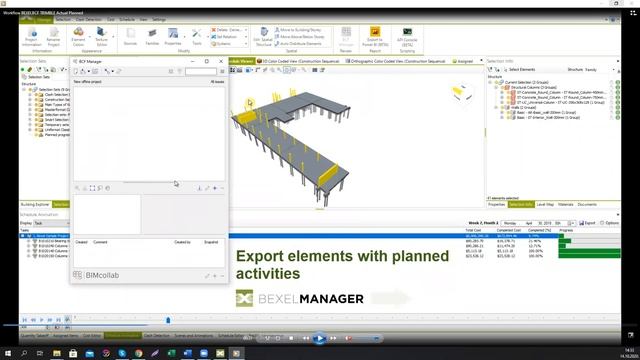This screenshot has height=360, width=640.
Task: Toggle Options checkbox in schedule panel
Action: point(602,223)
